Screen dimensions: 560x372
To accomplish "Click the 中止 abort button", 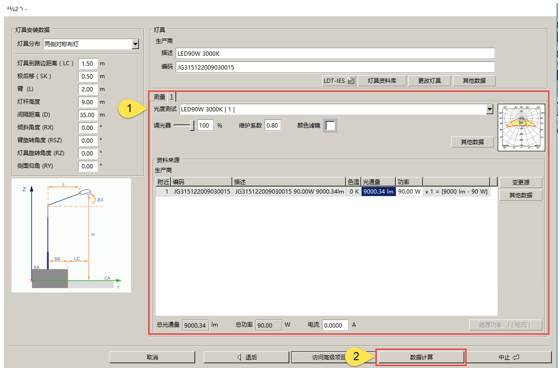I will (x=509, y=357).
